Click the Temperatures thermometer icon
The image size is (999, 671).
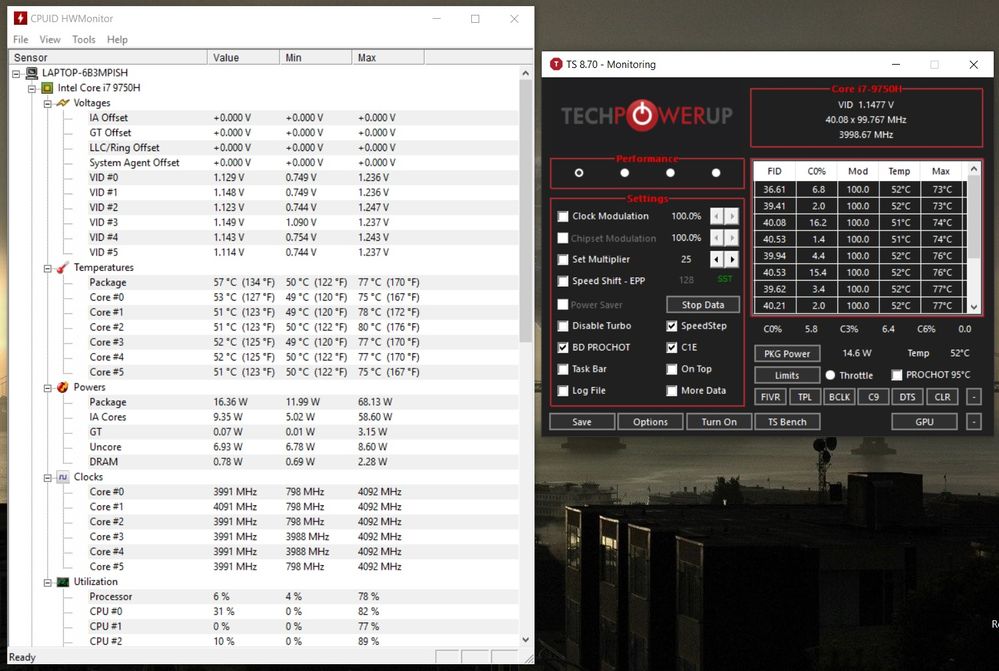(x=62, y=268)
